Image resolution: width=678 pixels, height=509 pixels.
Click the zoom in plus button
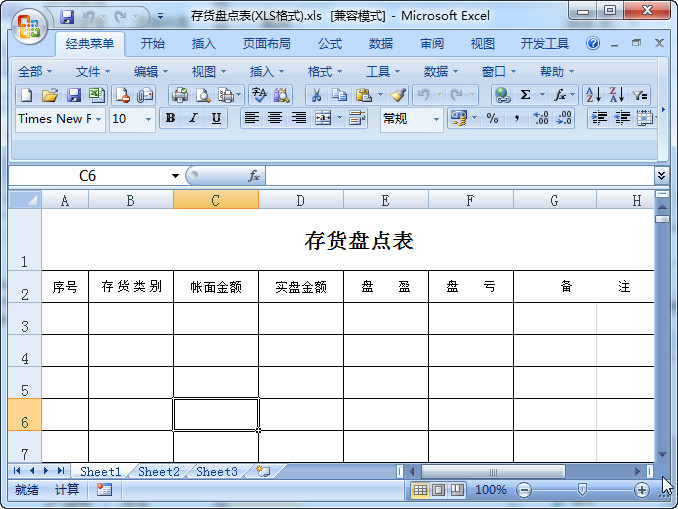click(x=642, y=490)
